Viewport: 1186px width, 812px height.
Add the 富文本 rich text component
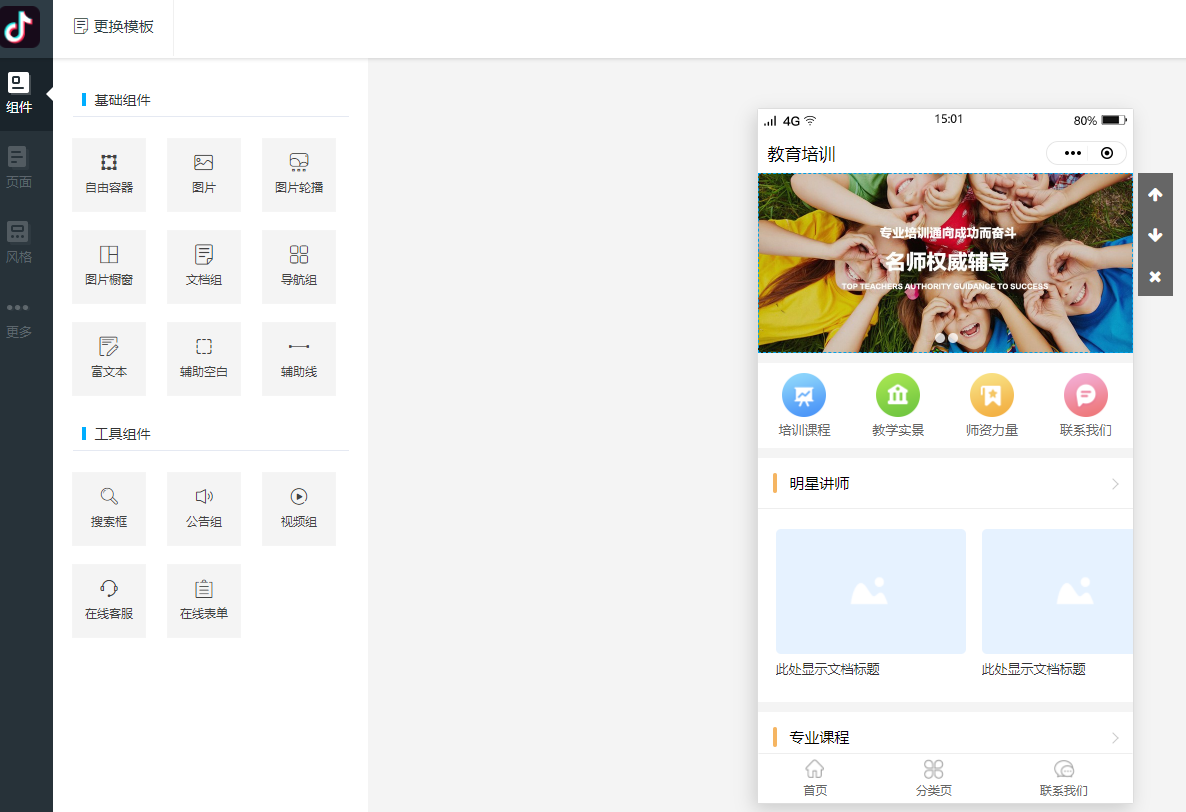pos(109,359)
